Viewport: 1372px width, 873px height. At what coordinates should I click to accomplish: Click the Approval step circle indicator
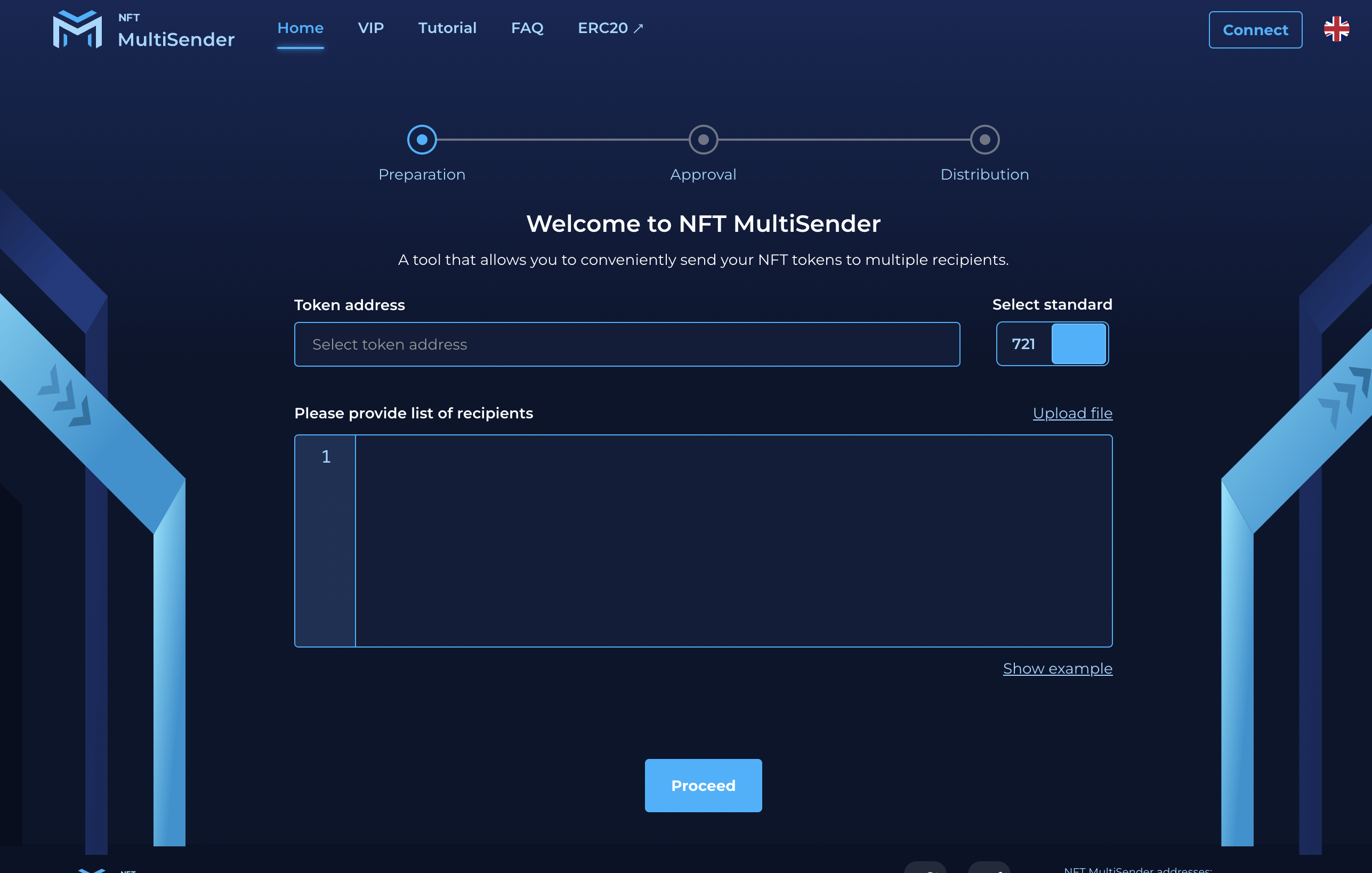(x=703, y=140)
